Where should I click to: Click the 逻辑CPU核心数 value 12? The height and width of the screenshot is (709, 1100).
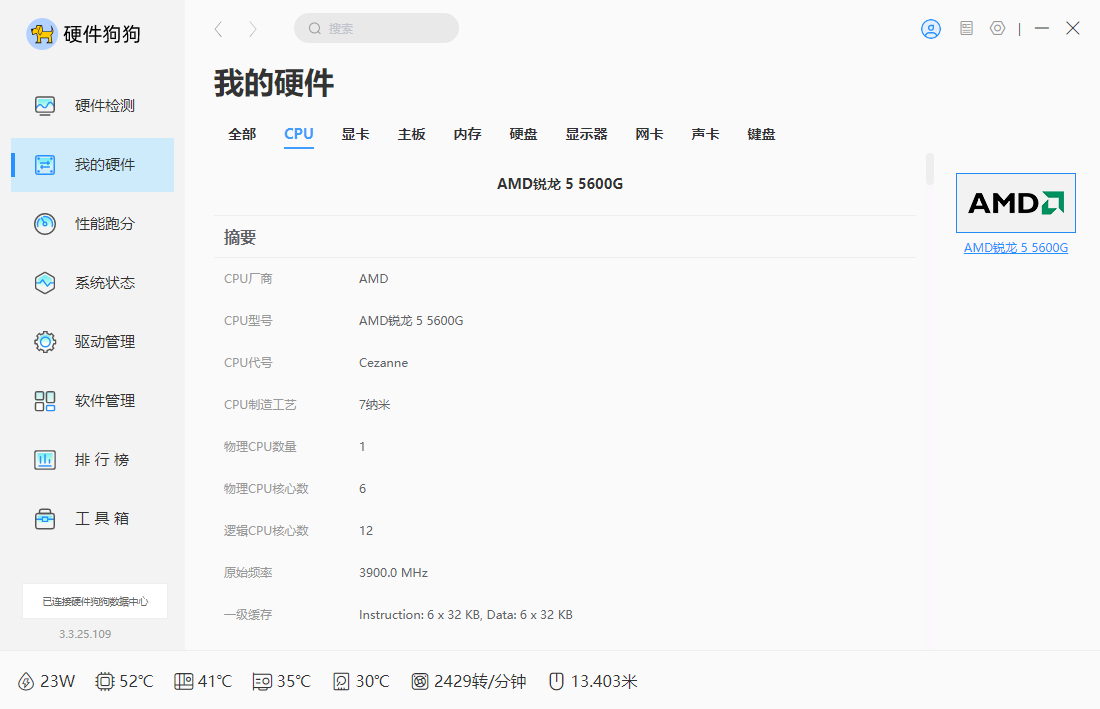pos(366,530)
